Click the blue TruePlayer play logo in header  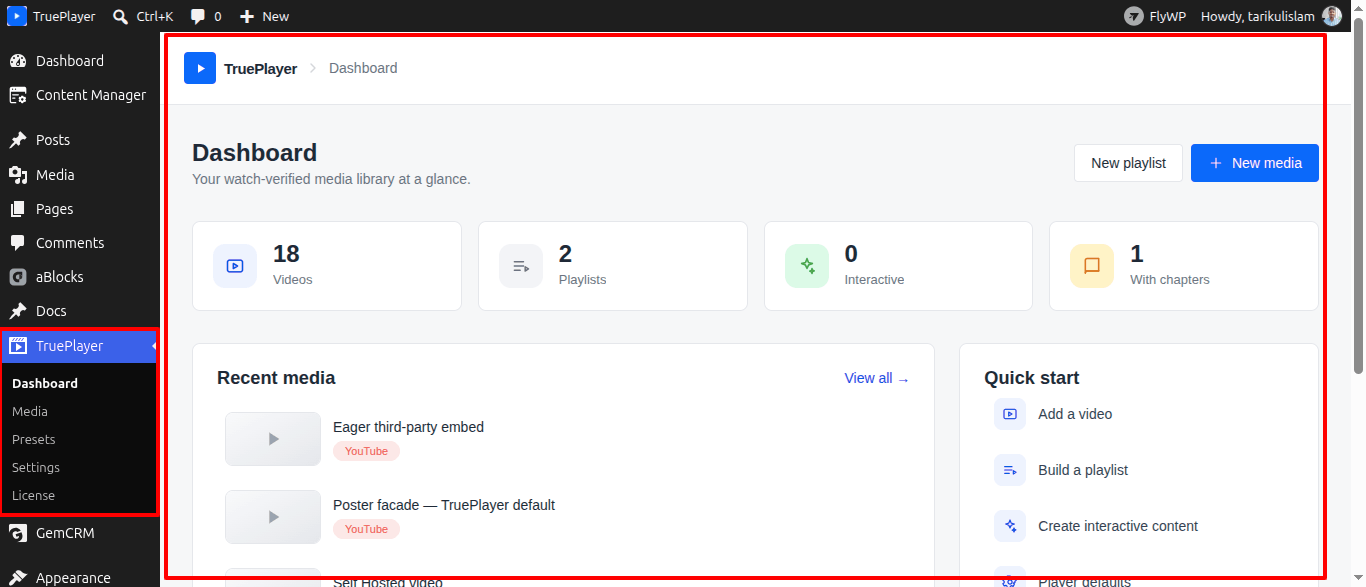pos(200,68)
